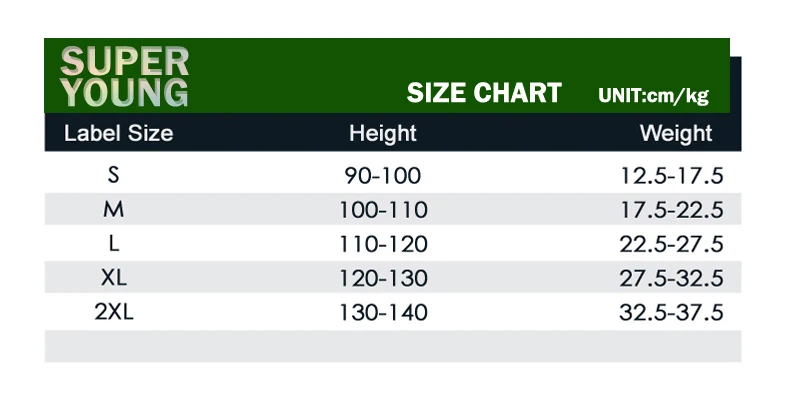Select the Height column header
Screen dimensions: 792x402
383,134
